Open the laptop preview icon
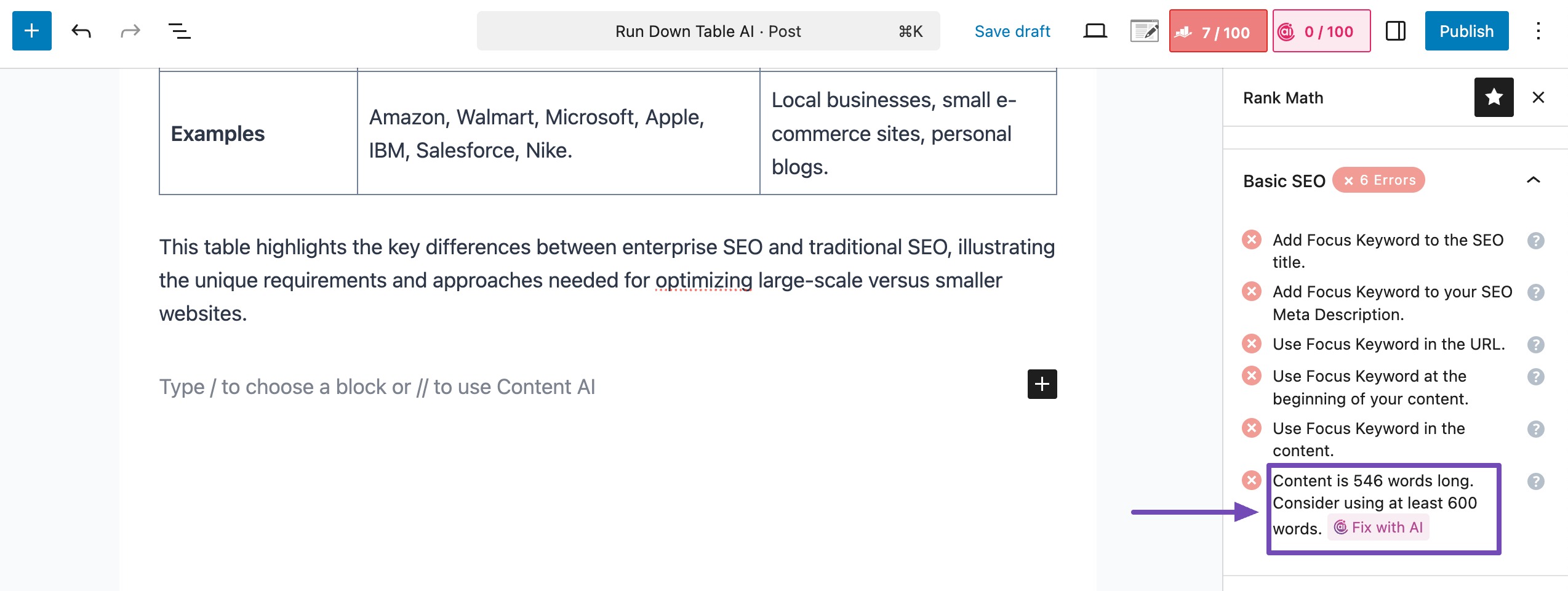1568x591 pixels. click(x=1095, y=31)
